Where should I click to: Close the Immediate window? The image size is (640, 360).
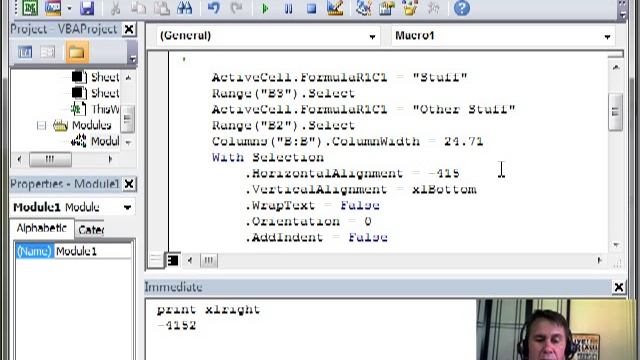pos(619,287)
